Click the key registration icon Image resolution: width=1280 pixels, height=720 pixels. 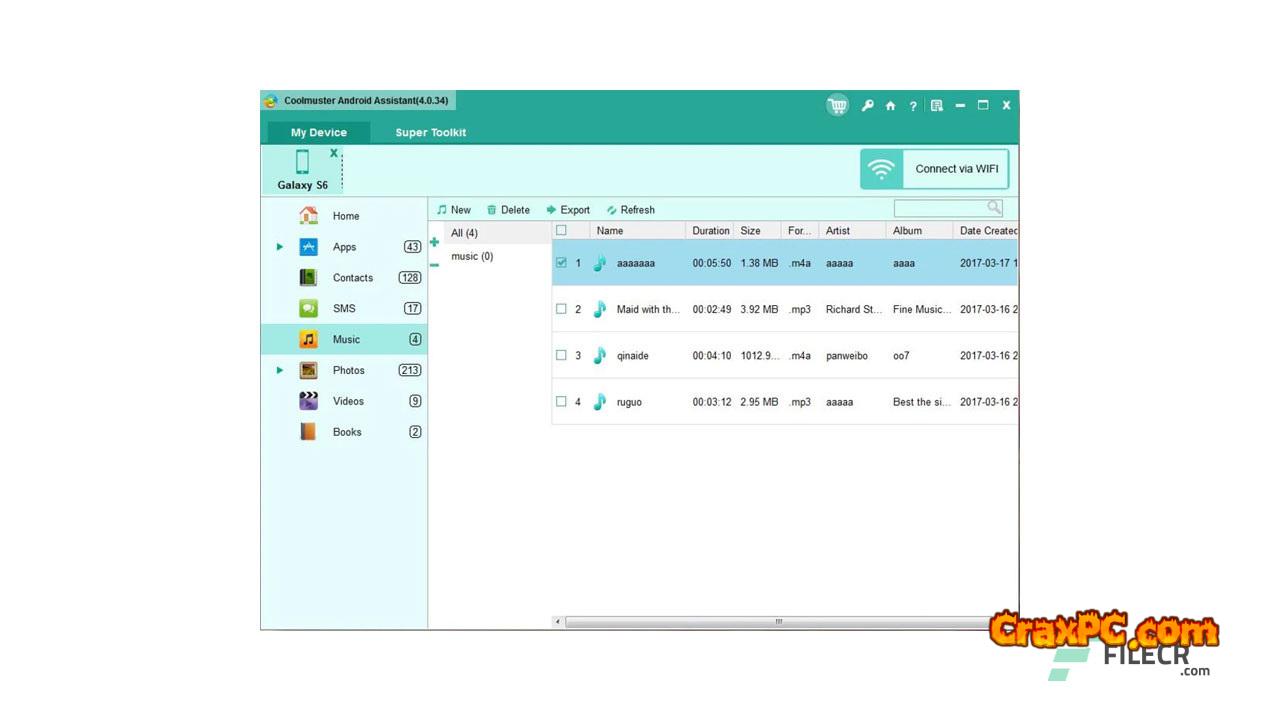[x=867, y=105]
